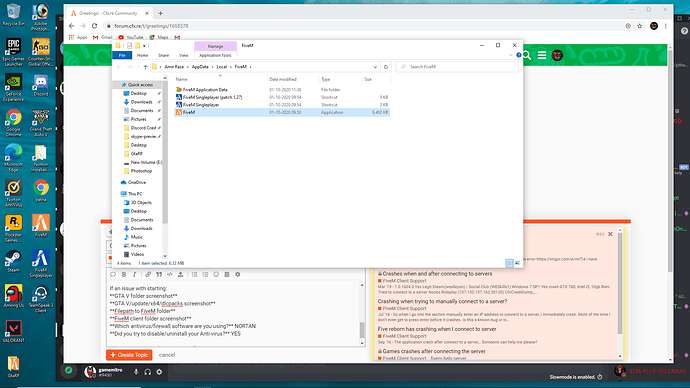The image size is (690, 388).
Task: Open Videos under This PC
Action: coord(137,254)
